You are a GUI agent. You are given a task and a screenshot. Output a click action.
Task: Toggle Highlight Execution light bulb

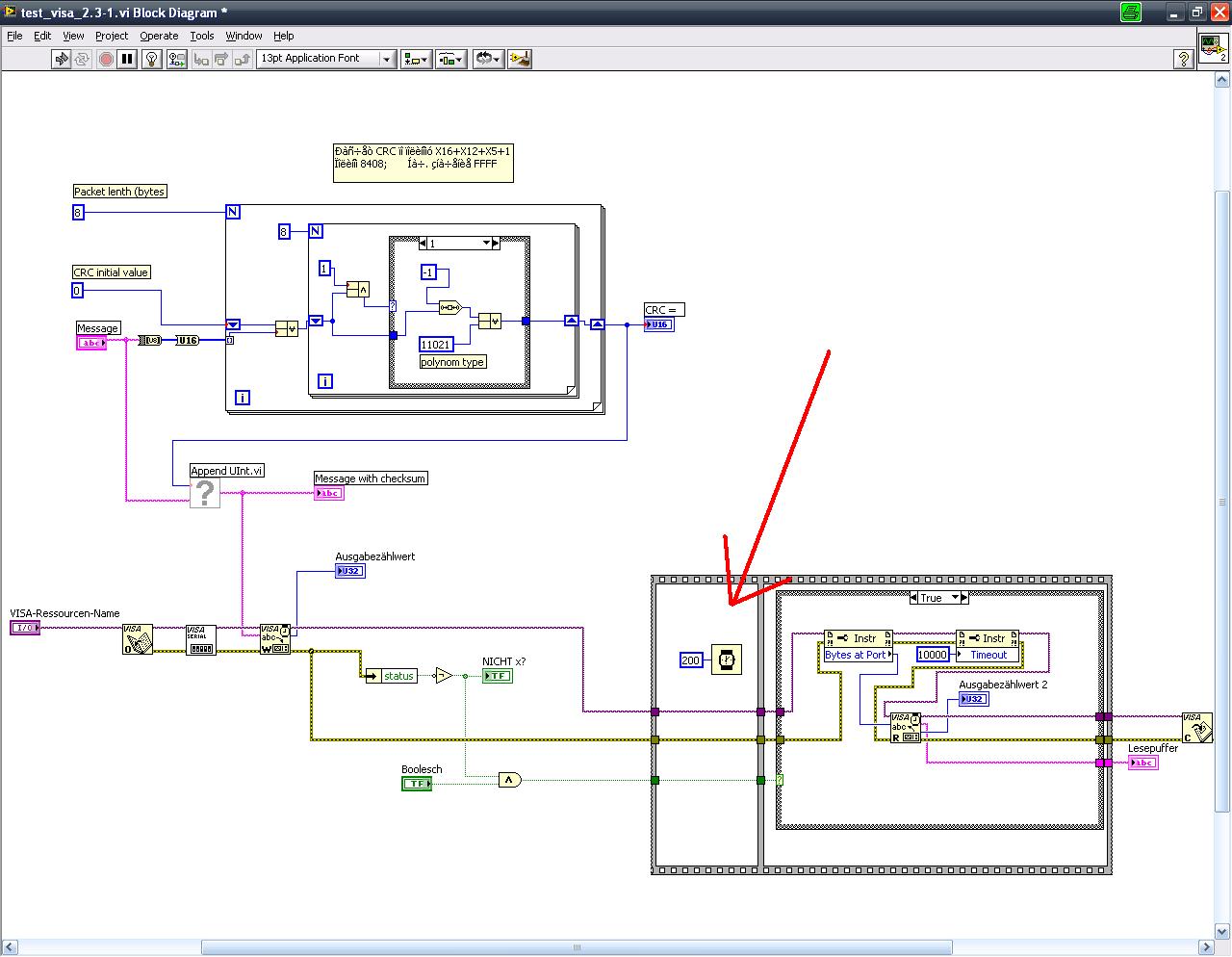152,59
